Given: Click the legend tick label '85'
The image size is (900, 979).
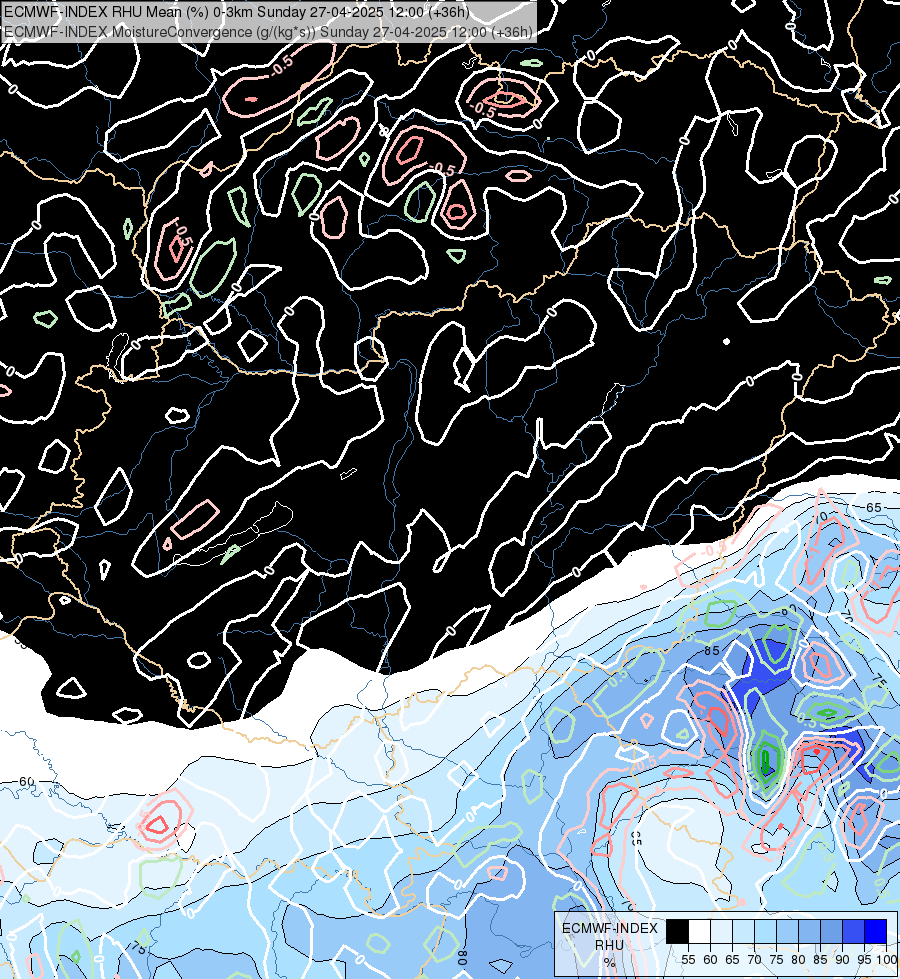Looking at the screenshot, I should 820,960.
